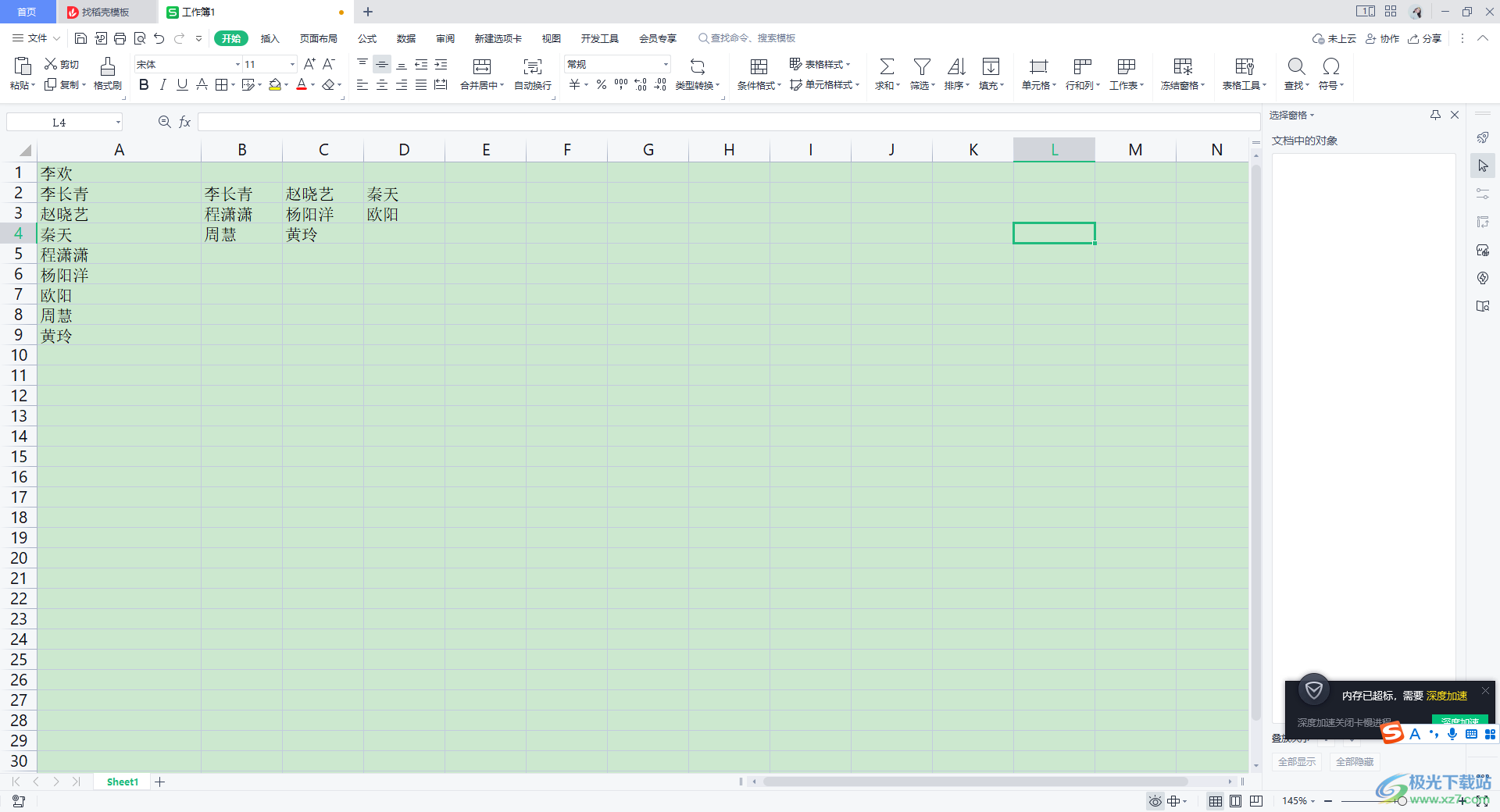Click the 深度加速 link in notification
This screenshot has width=1500, height=812.
point(1447,696)
